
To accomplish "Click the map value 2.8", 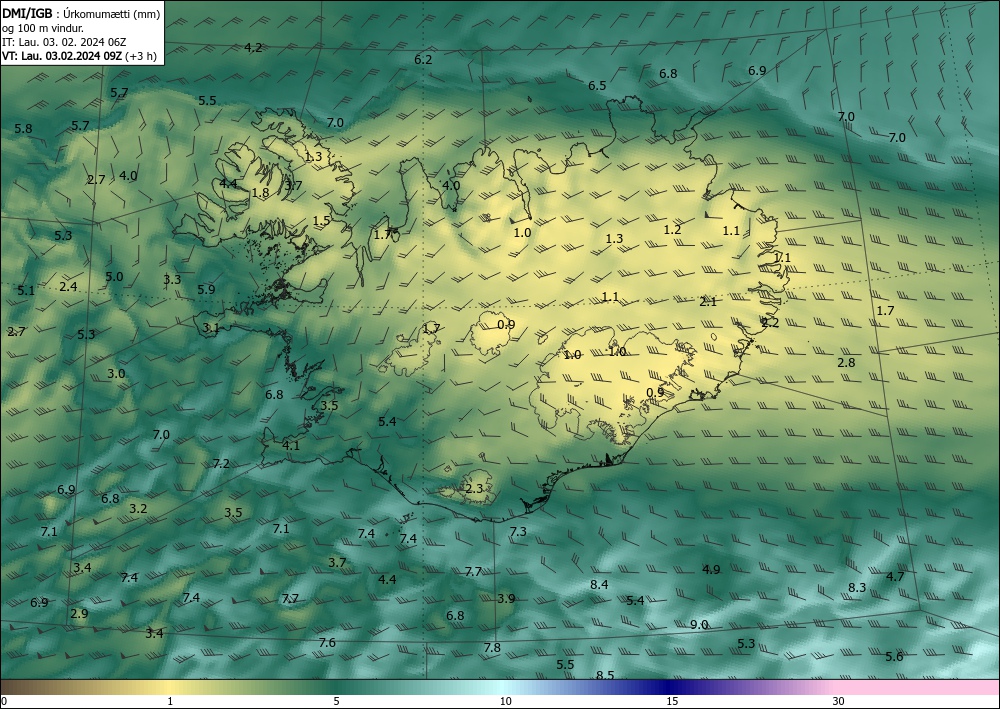I will point(846,362).
